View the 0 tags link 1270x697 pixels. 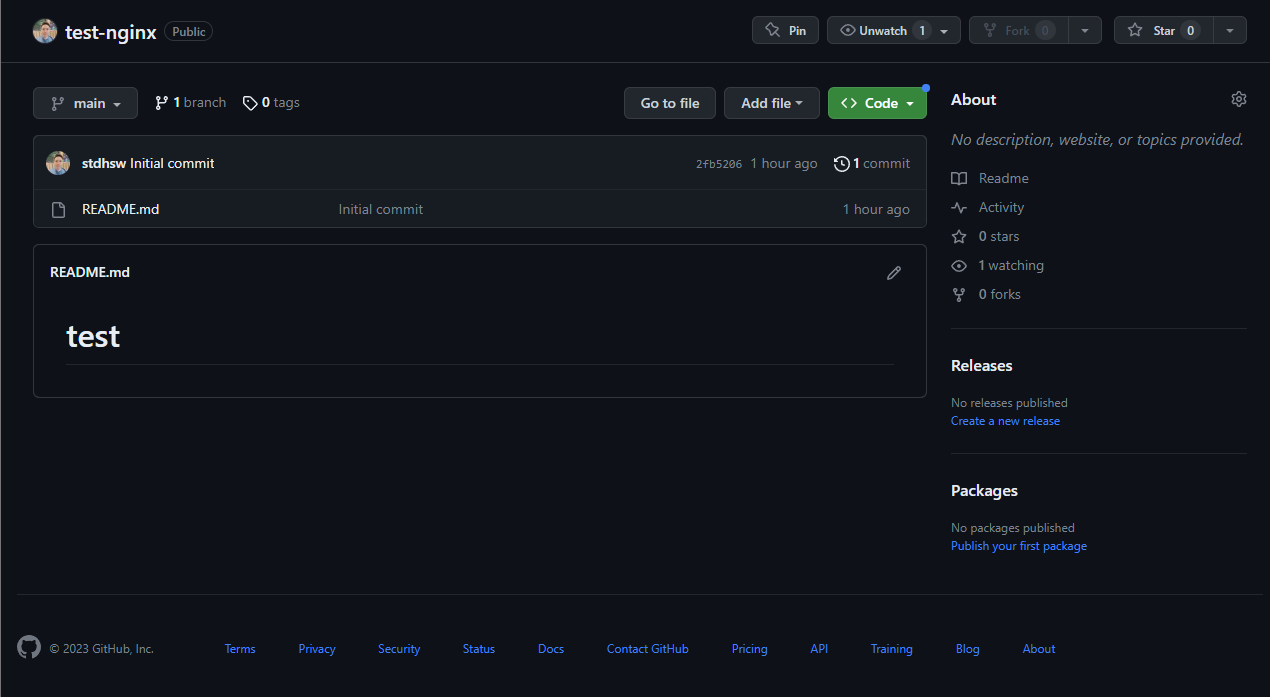[x=271, y=103]
